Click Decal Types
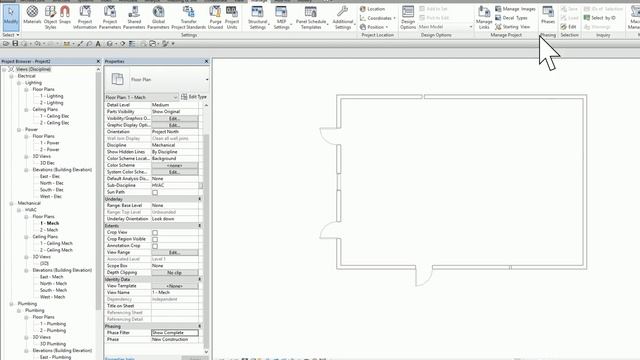The width and height of the screenshot is (640, 360). [511, 18]
